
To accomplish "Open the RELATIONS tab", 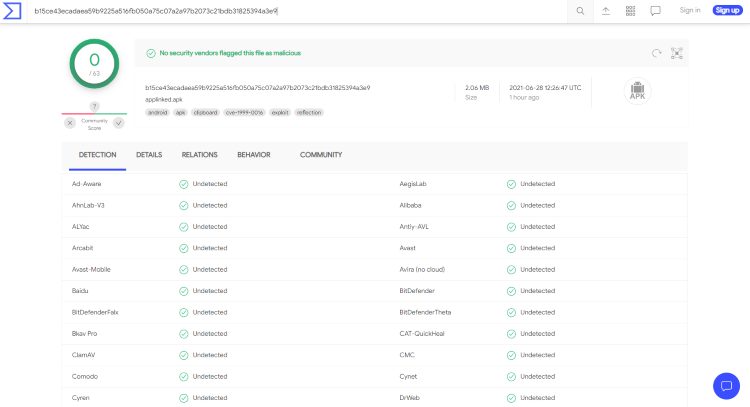I will [199, 155].
